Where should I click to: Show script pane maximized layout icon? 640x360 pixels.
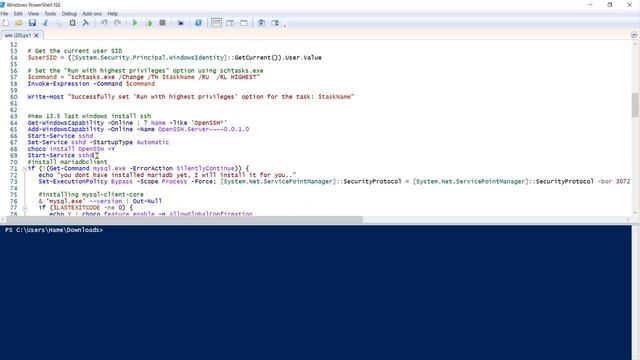pyautogui.click(x=244, y=23)
